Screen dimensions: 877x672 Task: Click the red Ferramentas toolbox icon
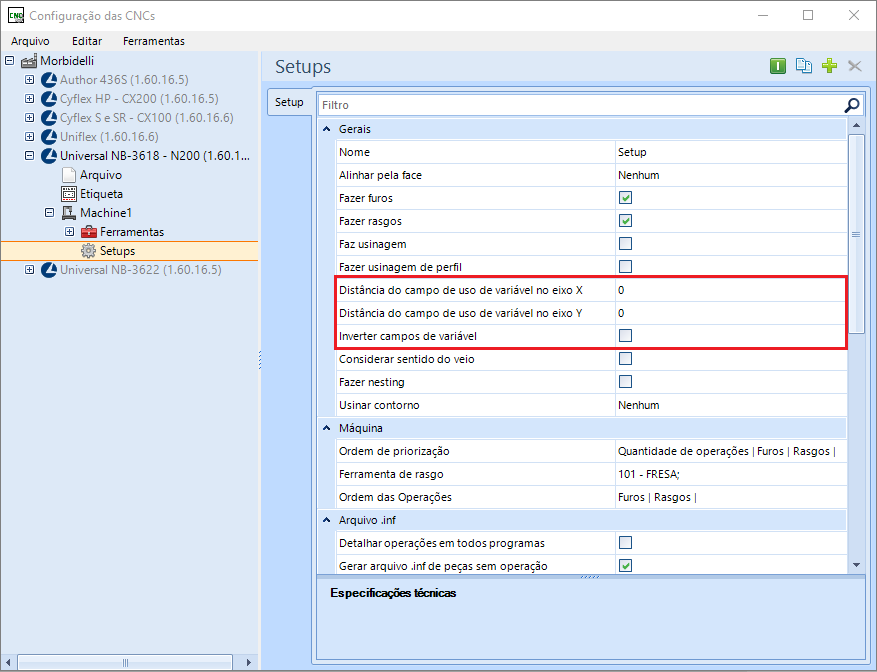point(89,232)
